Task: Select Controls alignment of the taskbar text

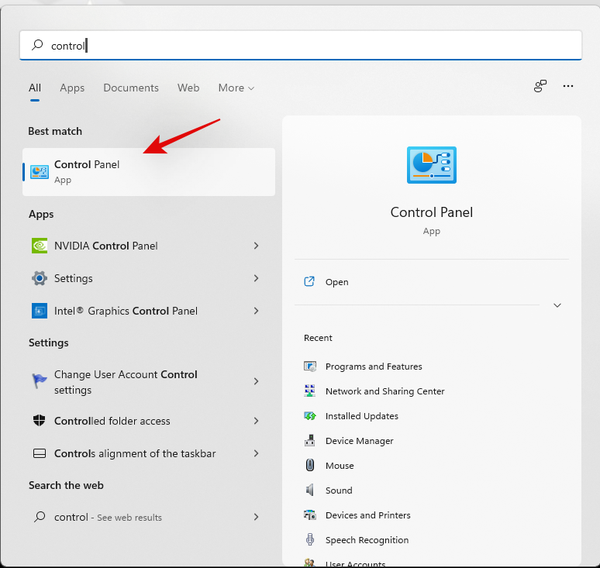Action: coord(135,454)
